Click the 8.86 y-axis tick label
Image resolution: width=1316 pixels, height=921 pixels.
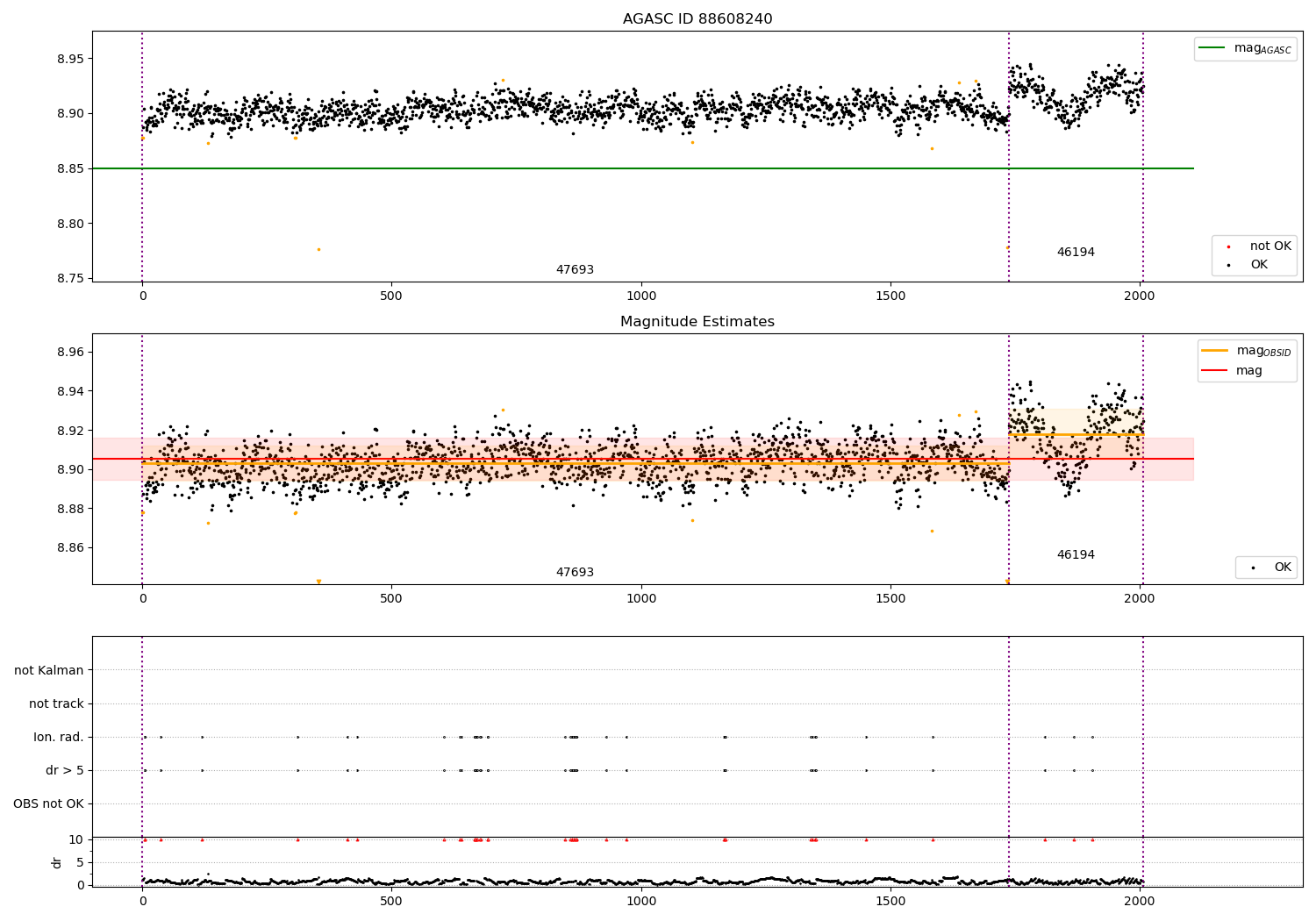click(71, 548)
